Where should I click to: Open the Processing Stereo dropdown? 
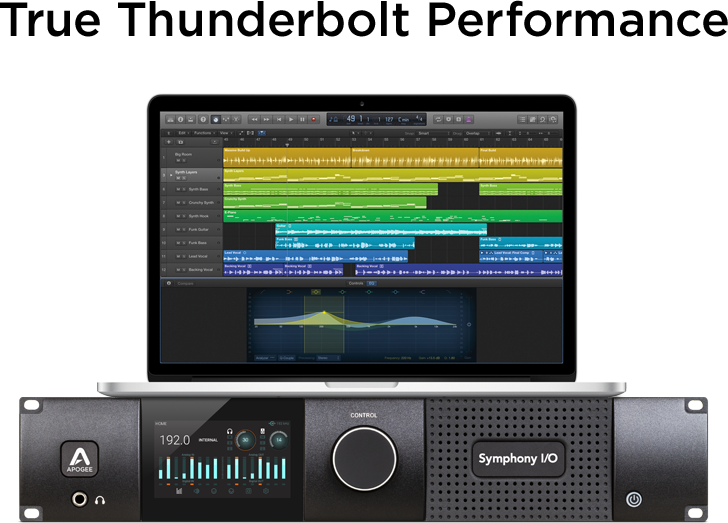(328, 358)
